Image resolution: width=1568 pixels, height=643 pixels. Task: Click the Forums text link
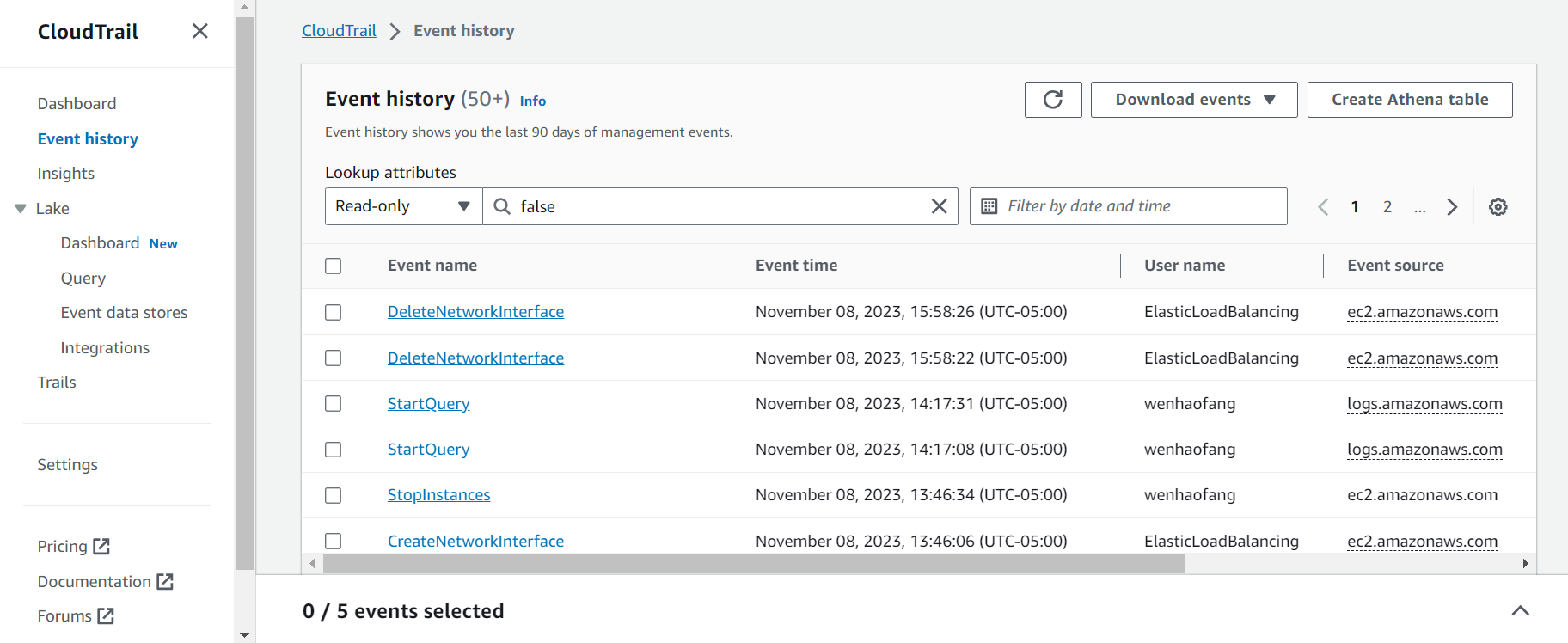pos(64,615)
